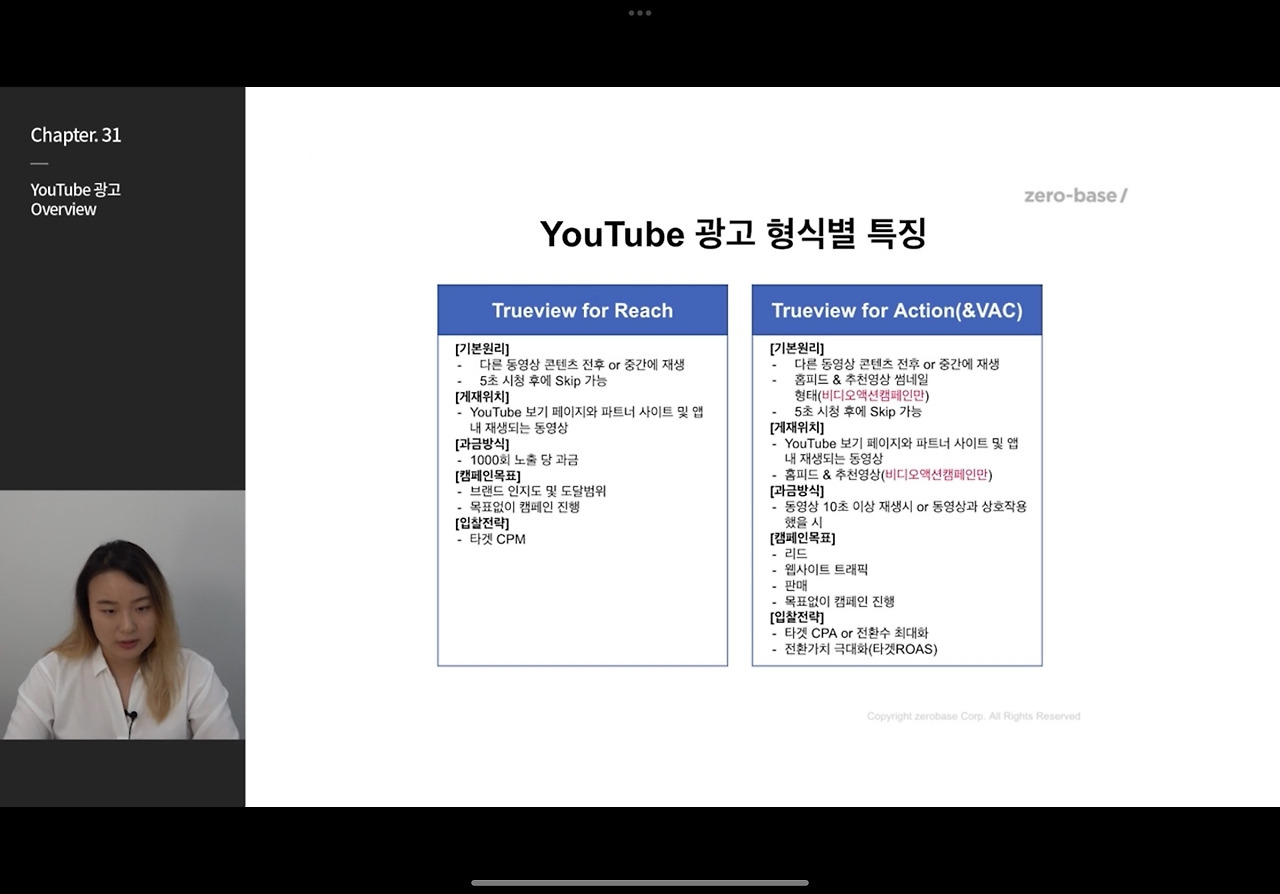Click "[입찰전략]" in the Trueview for Reach box
Screen dimensions: 1280x894
click(482, 523)
